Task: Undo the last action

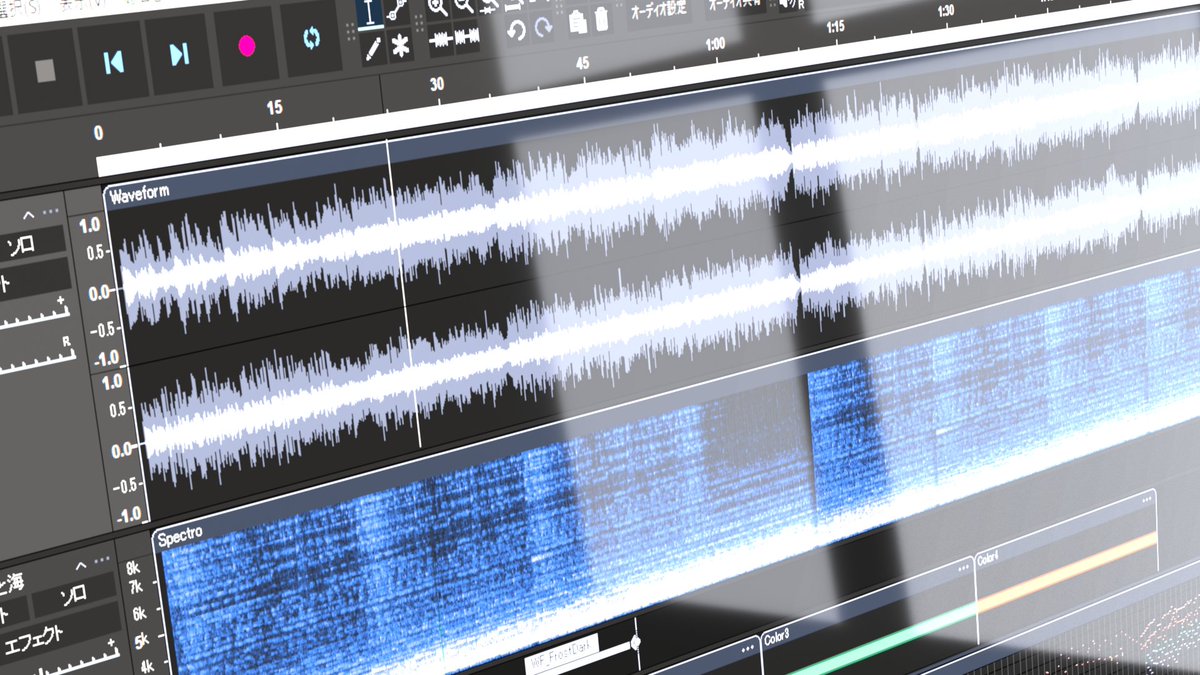Action: pos(517,30)
